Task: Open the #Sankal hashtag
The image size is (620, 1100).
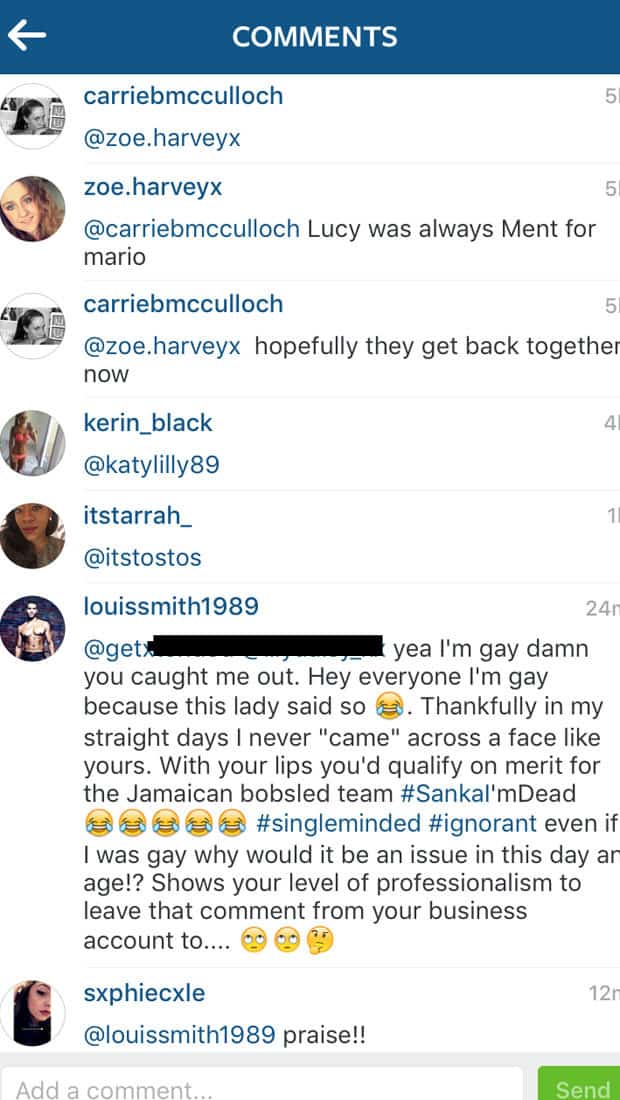Action: (440, 793)
